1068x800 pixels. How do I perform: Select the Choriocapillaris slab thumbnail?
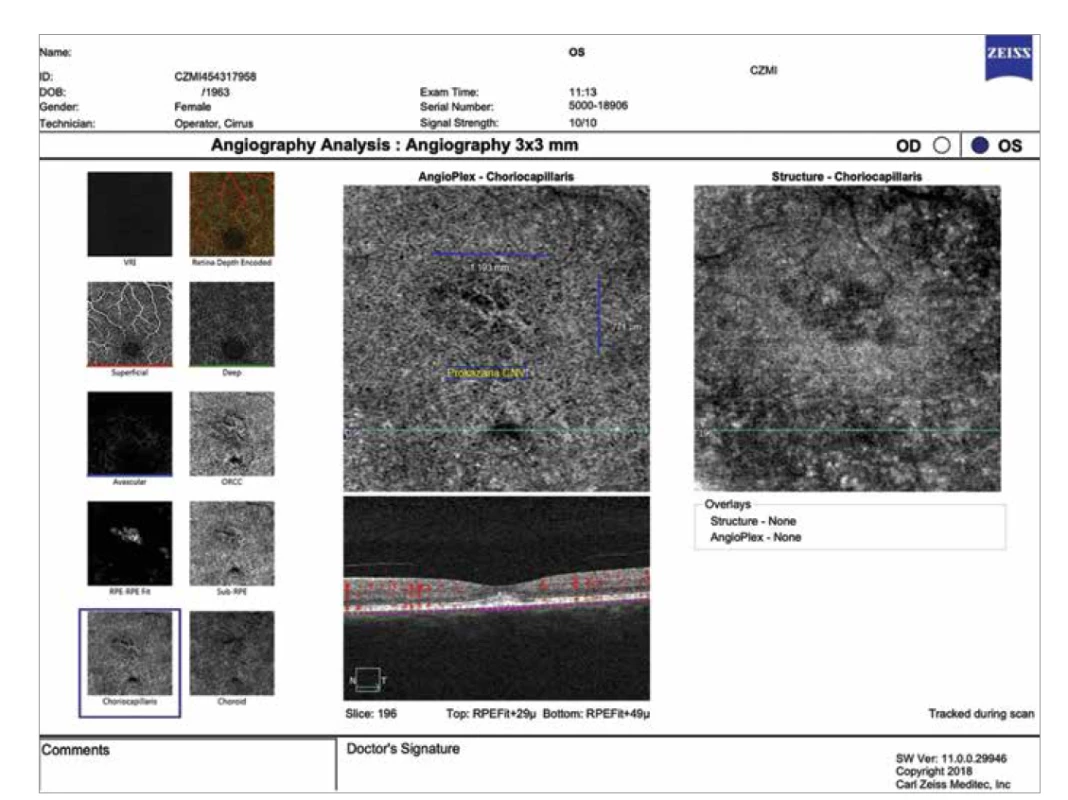129,653
